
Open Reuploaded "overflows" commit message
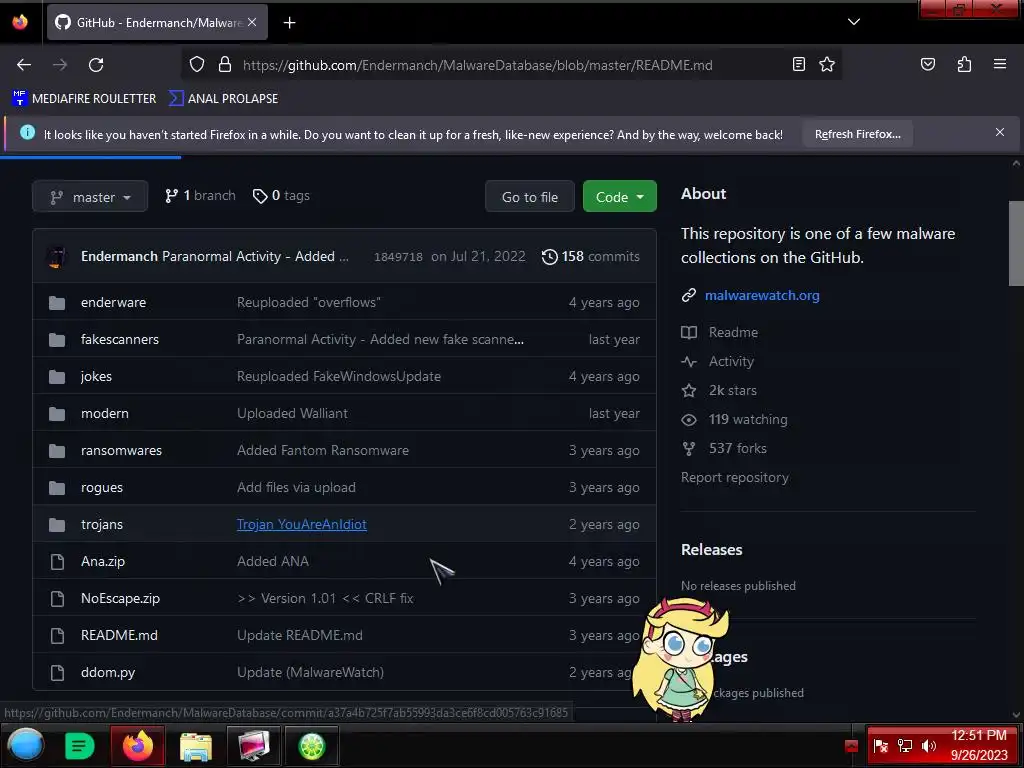(309, 302)
